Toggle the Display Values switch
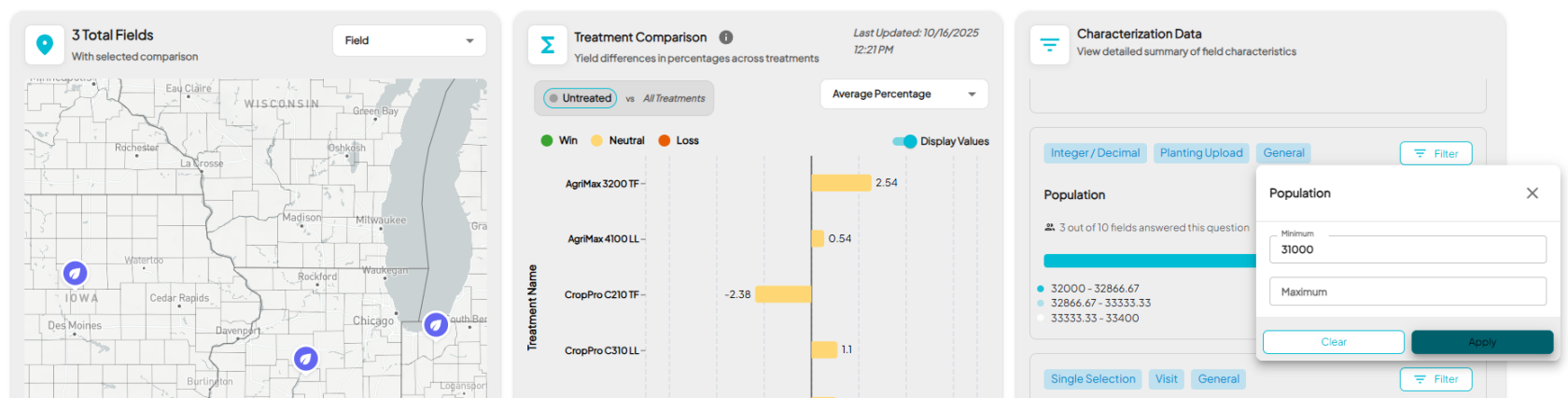This screenshot has height=398, width=1568. click(904, 141)
